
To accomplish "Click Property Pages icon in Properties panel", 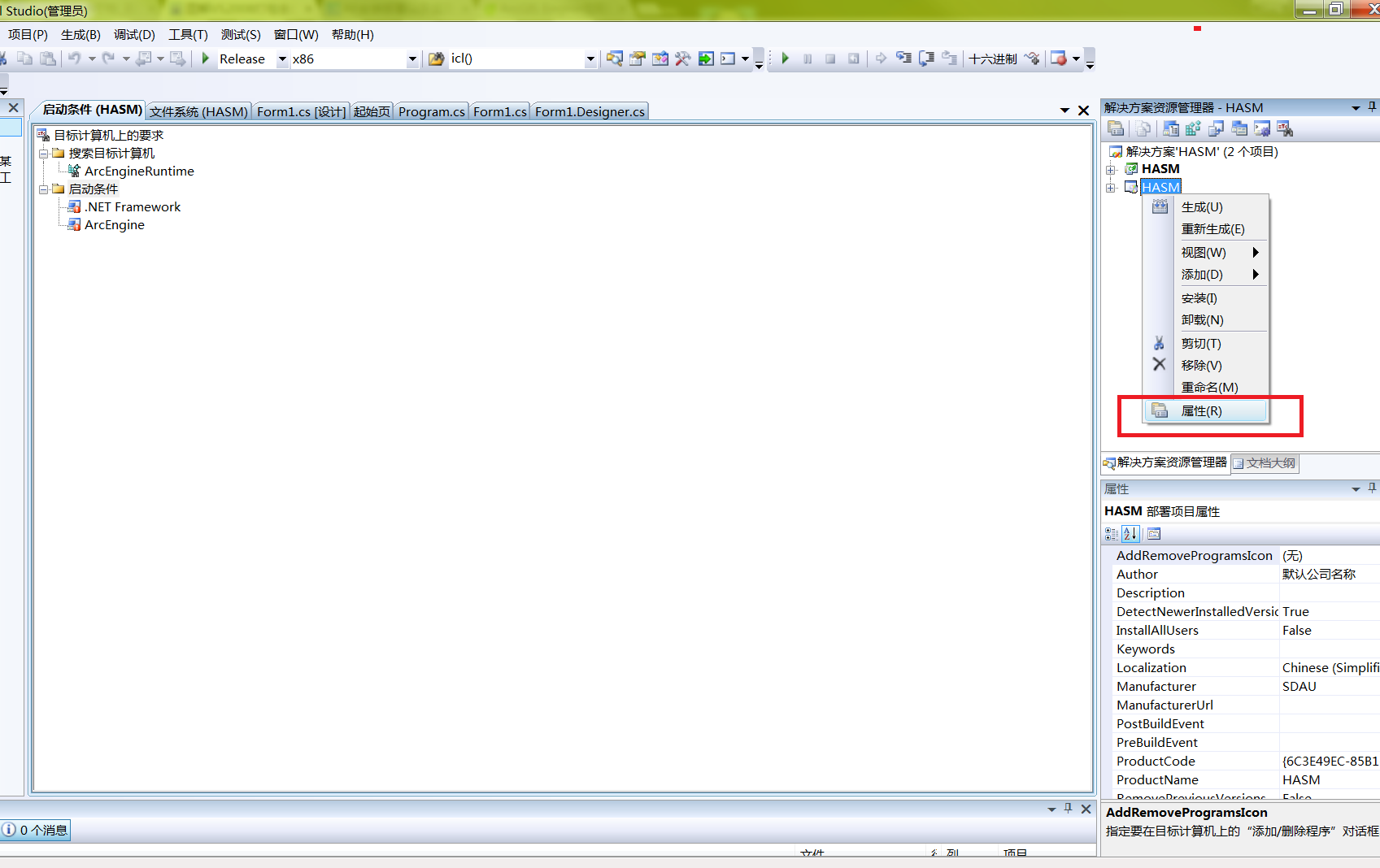I will click(1154, 534).
